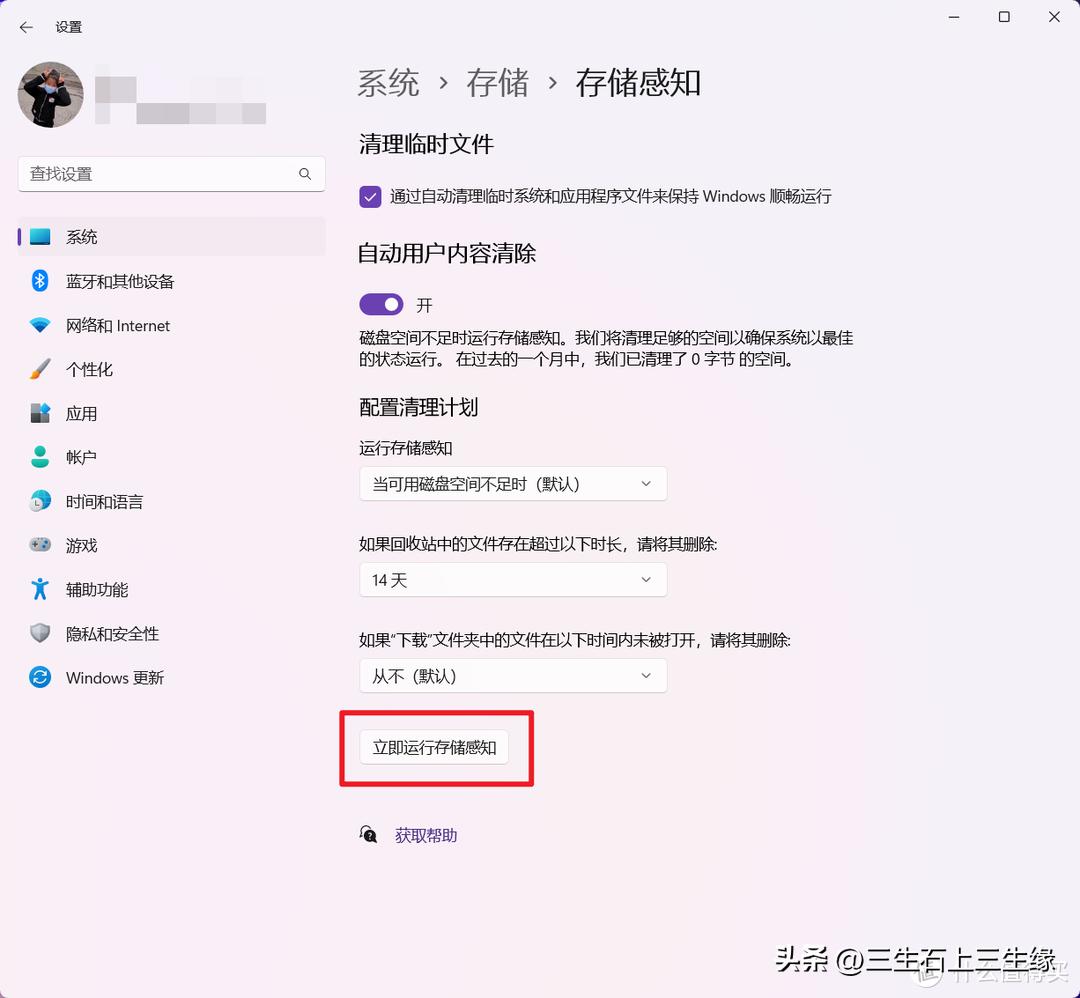Navigate to 存储 via breadcrumb

498,84
